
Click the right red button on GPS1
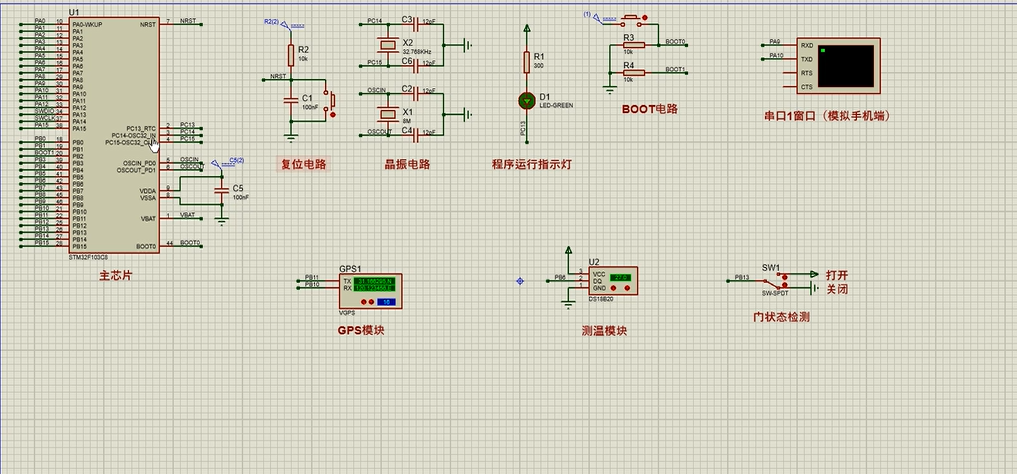(372, 302)
